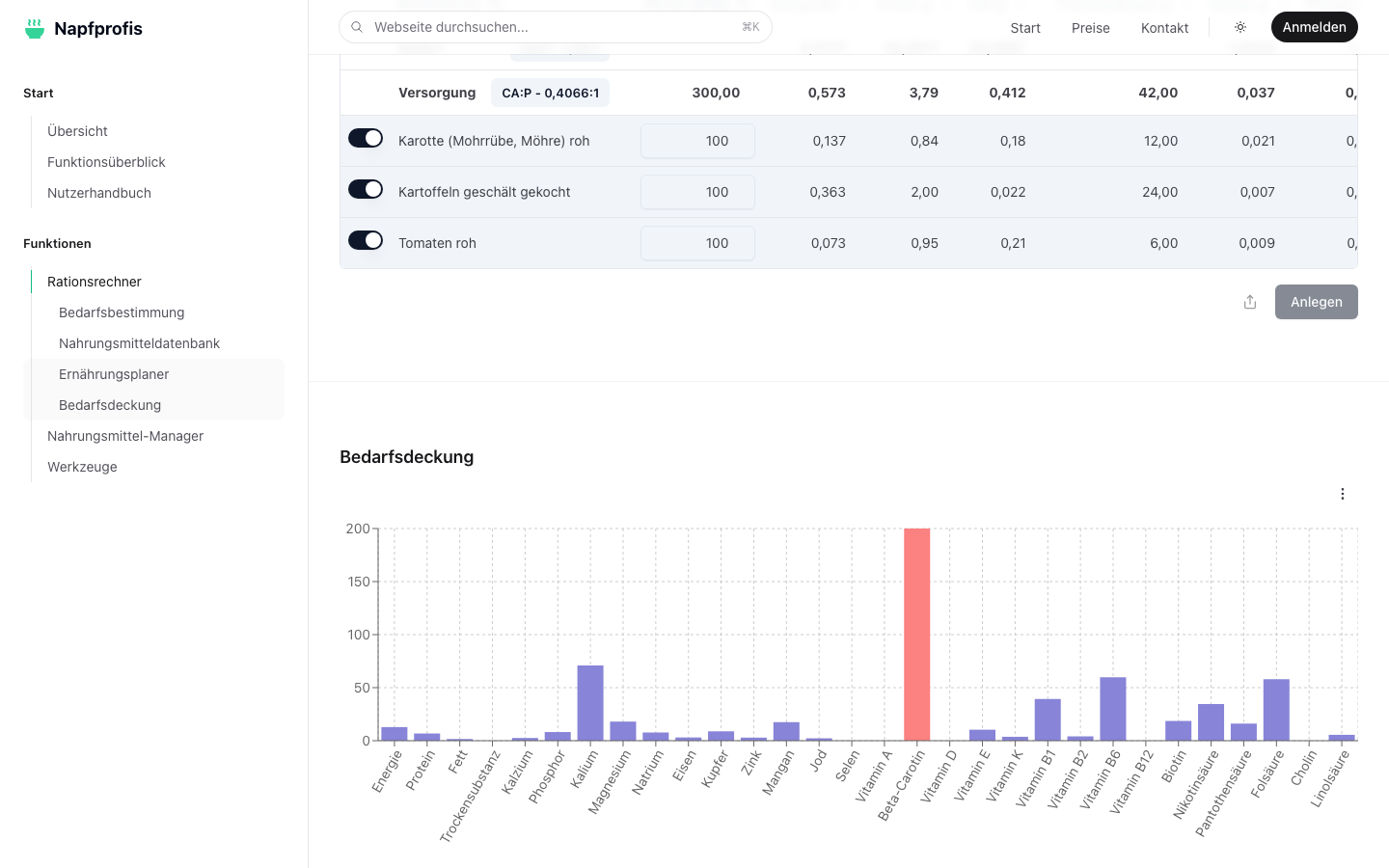Open the Start navigation link in header

(x=1025, y=28)
